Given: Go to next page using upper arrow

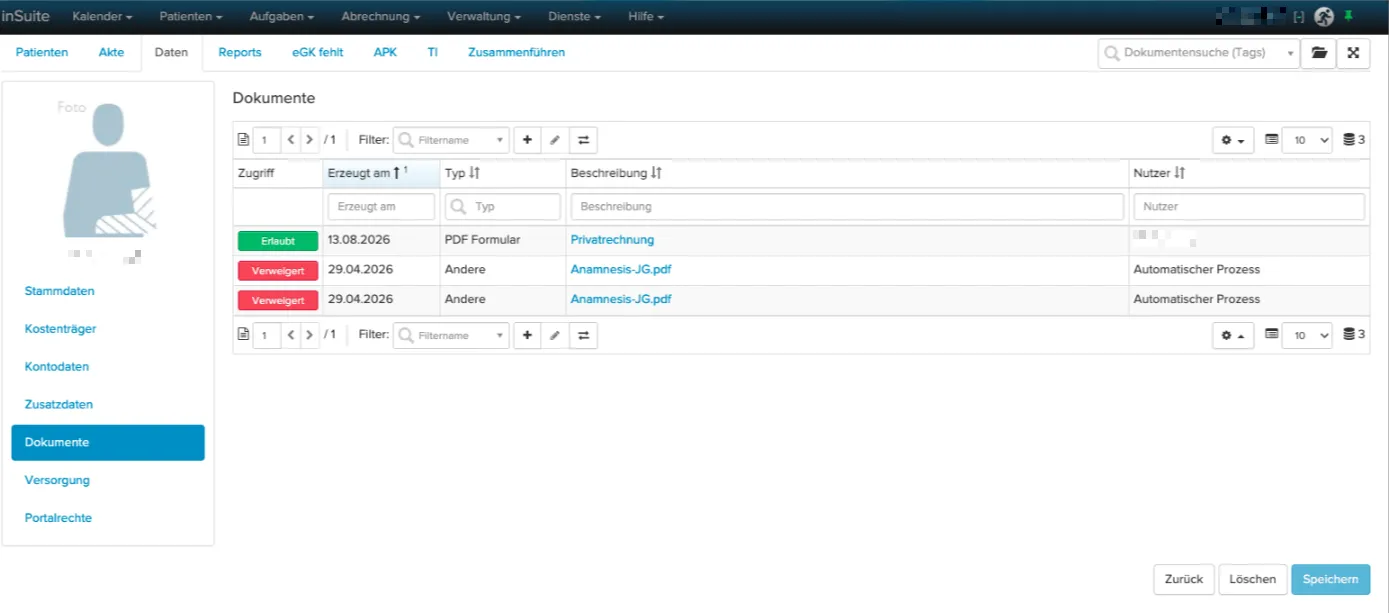Looking at the screenshot, I should 310,140.
